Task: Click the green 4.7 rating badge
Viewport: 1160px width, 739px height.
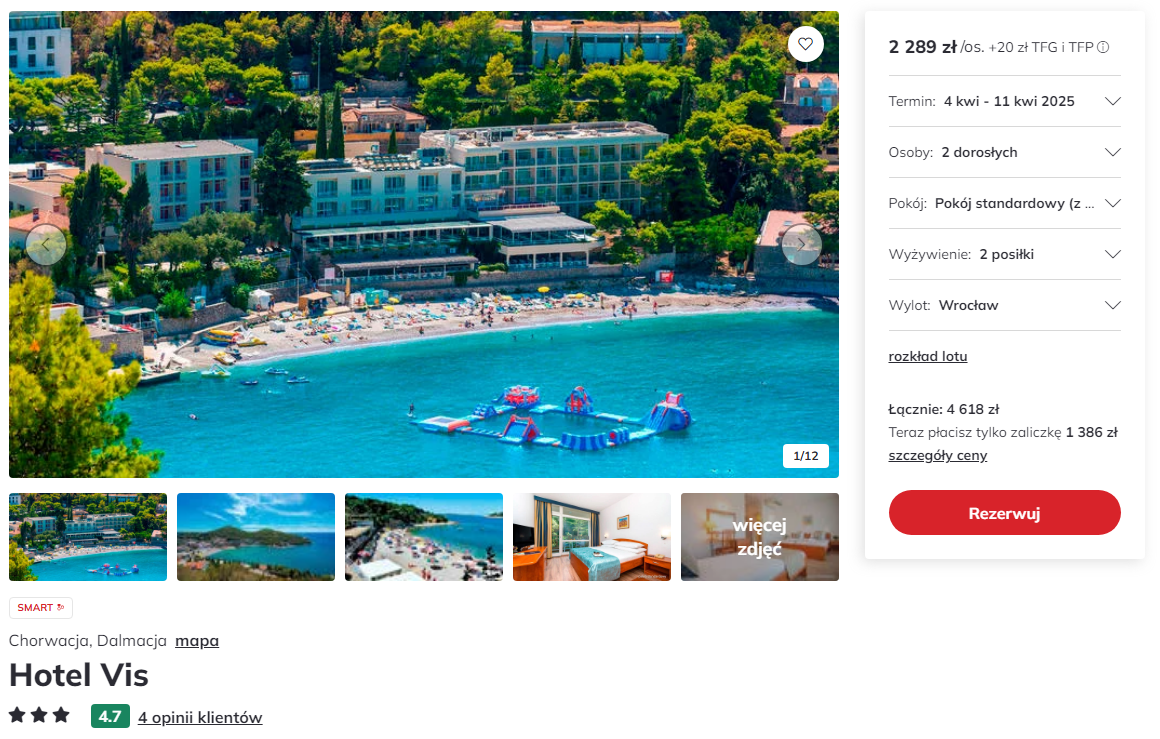Action: tap(110, 716)
